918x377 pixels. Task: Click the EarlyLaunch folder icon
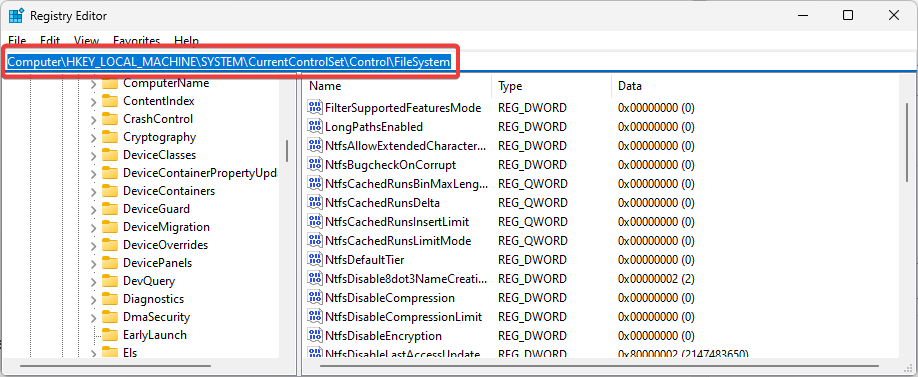coord(110,335)
